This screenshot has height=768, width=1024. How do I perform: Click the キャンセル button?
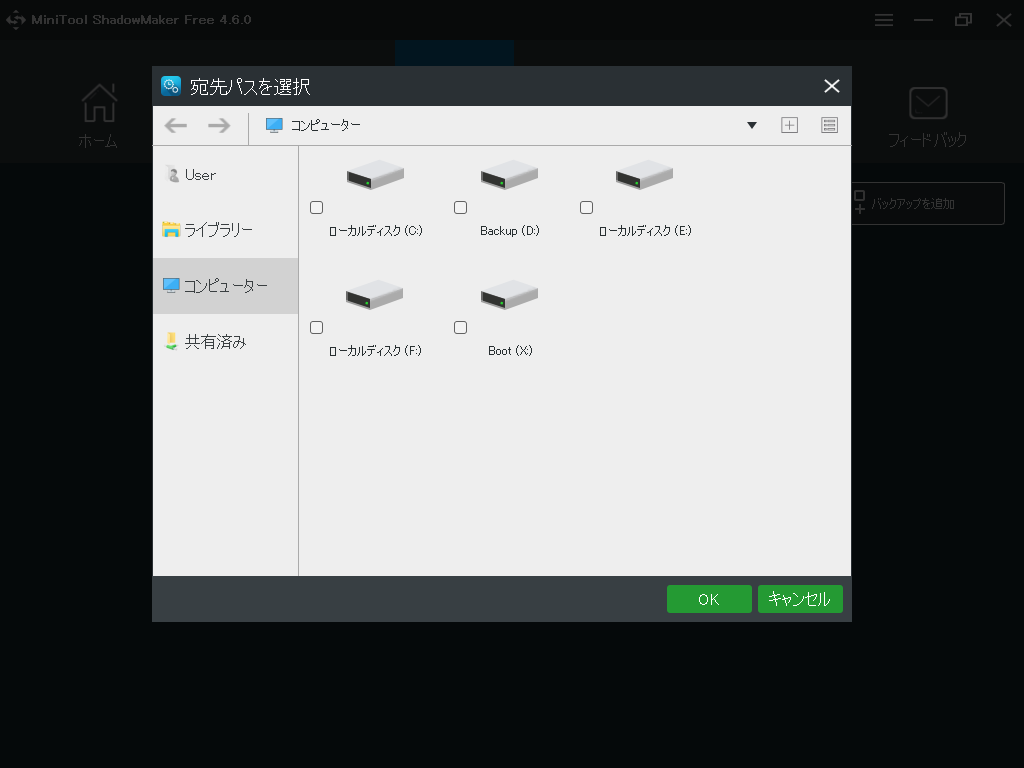800,600
